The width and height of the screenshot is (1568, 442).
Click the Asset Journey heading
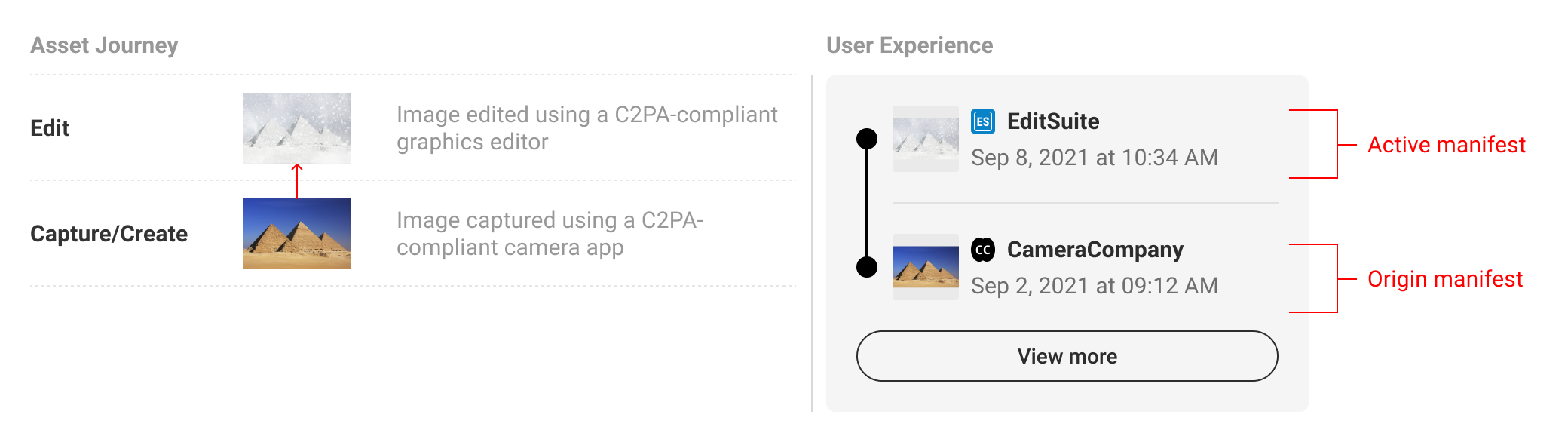coord(104,45)
